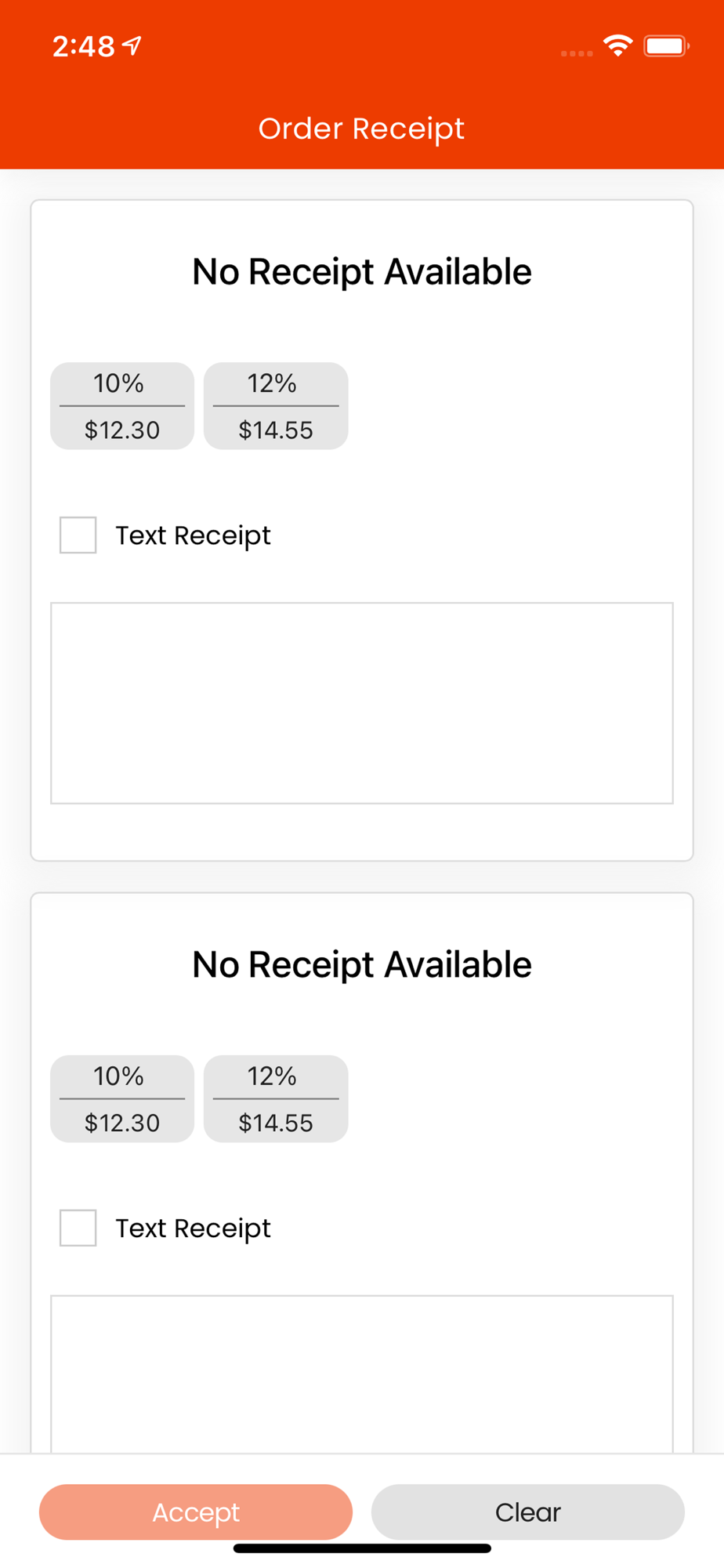Select 10% tip in first receipt card
This screenshot has width=724, height=1568.
pos(122,406)
